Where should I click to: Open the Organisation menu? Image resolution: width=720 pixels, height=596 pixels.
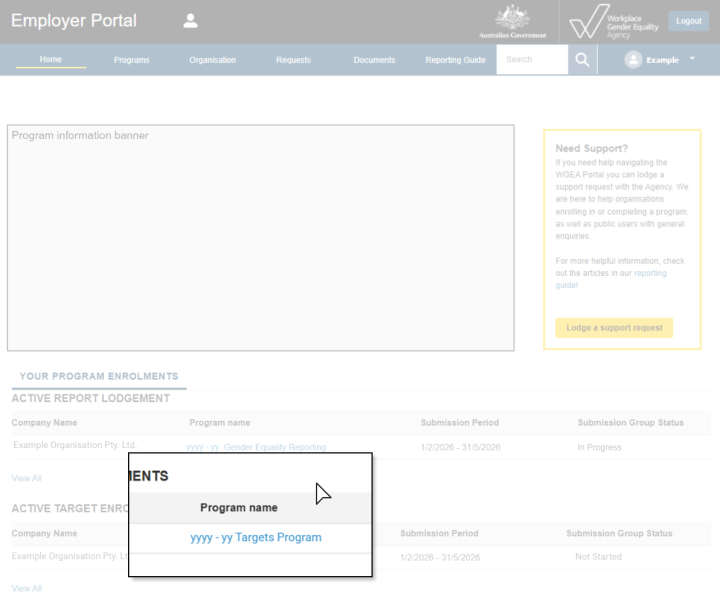point(213,60)
